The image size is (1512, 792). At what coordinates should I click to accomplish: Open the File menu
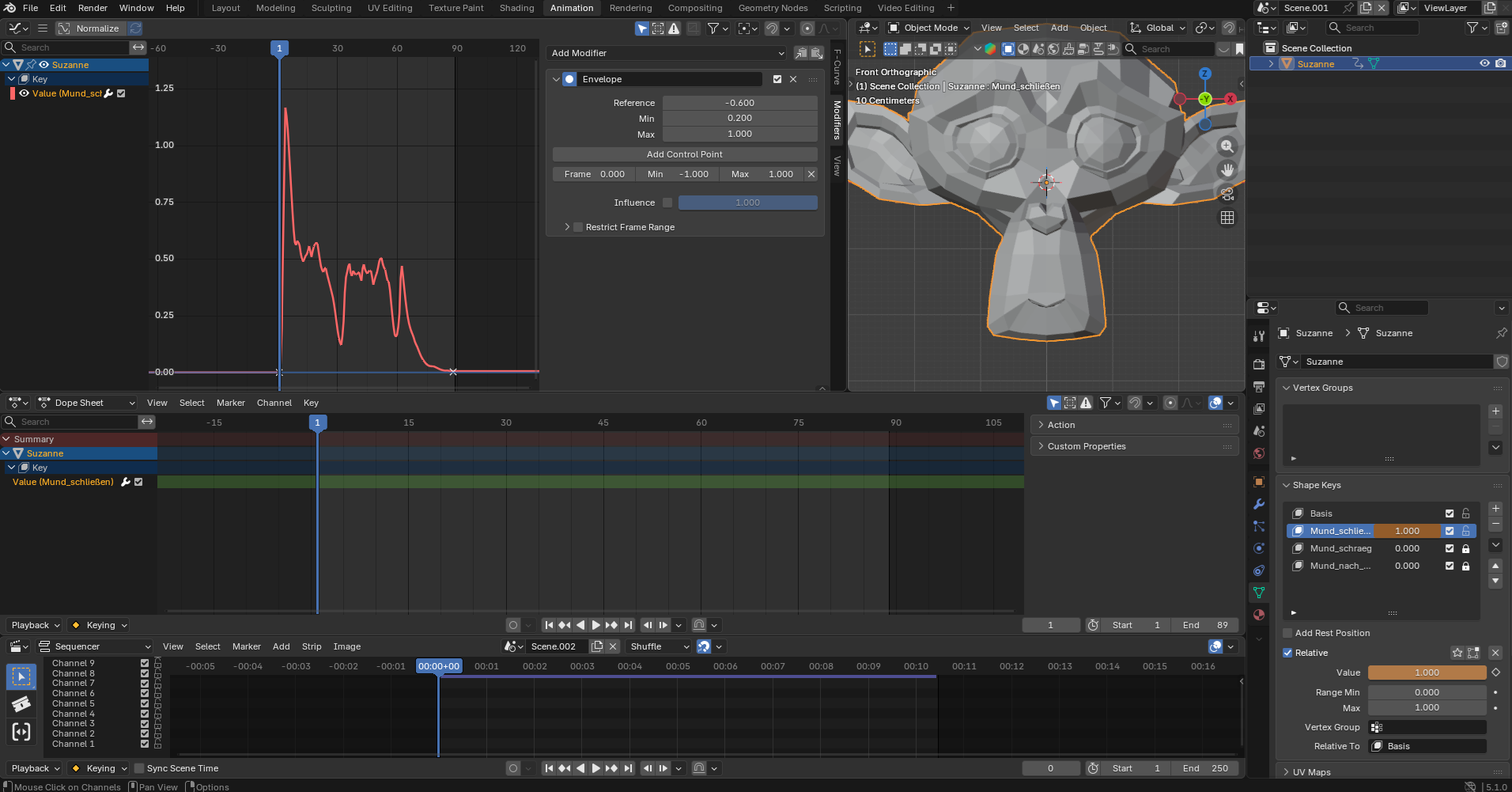(x=31, y=8)
